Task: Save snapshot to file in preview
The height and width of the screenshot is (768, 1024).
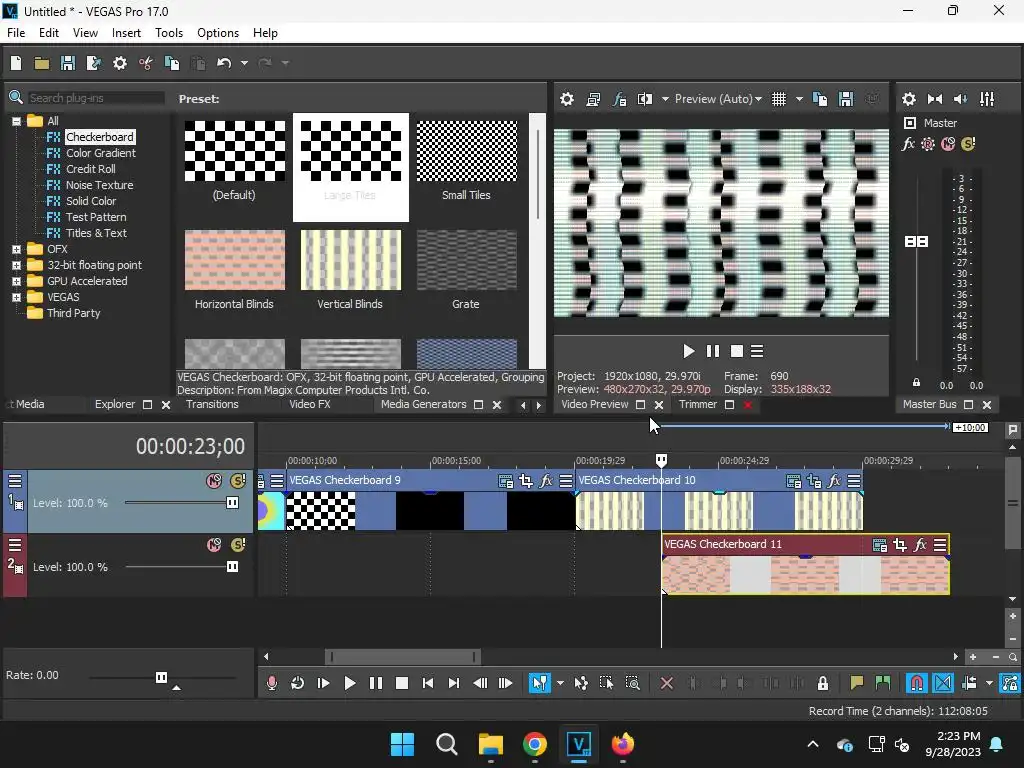Action: click(846, 99)
